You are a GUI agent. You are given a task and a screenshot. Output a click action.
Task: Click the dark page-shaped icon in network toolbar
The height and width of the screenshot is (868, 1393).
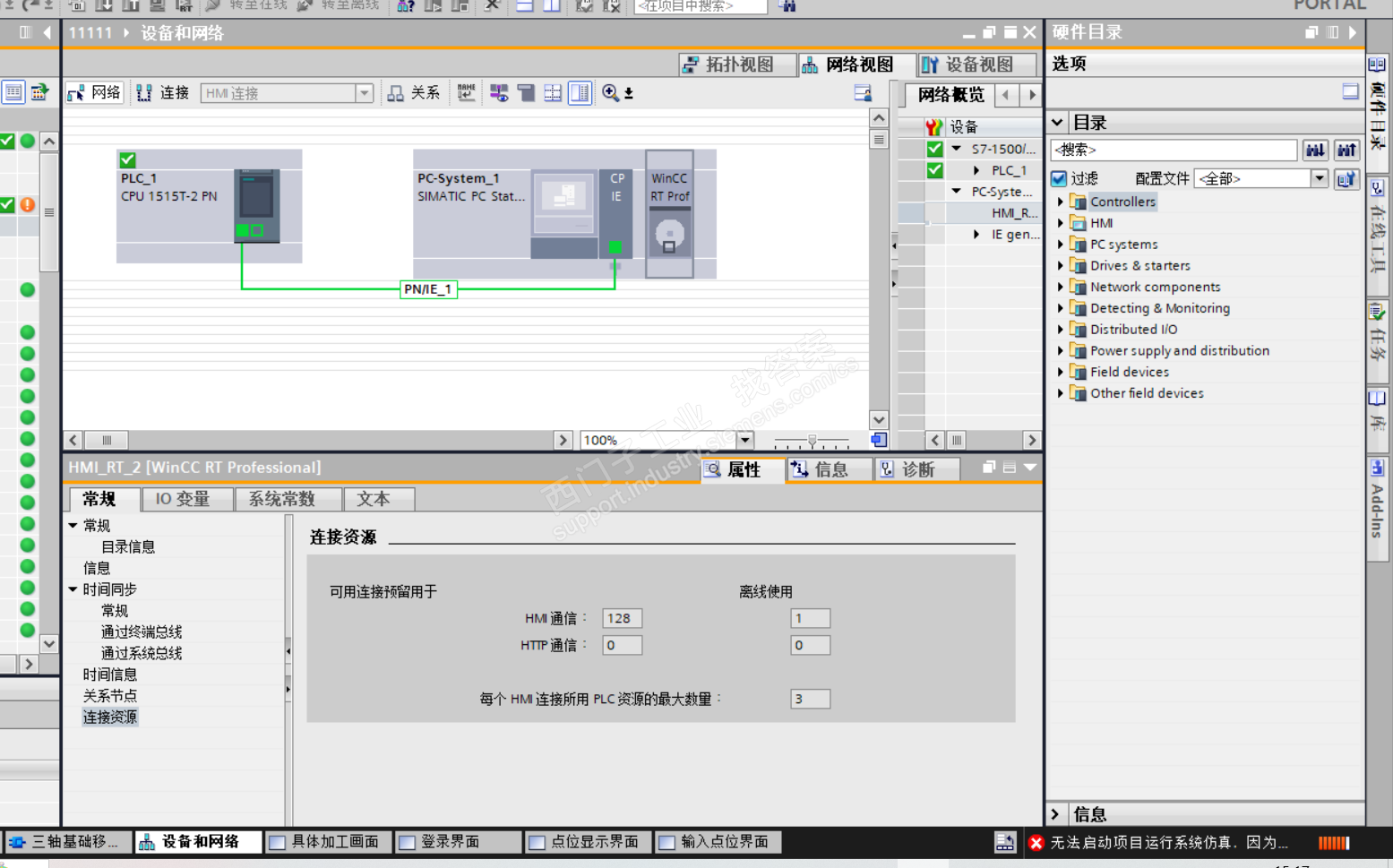click(527, 92)
